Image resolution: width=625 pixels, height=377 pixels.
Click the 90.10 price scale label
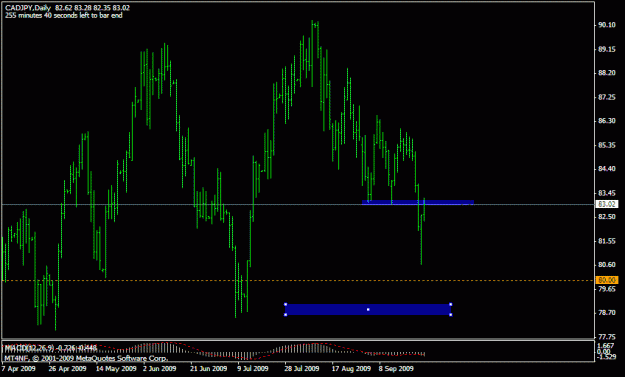[606, 25]
